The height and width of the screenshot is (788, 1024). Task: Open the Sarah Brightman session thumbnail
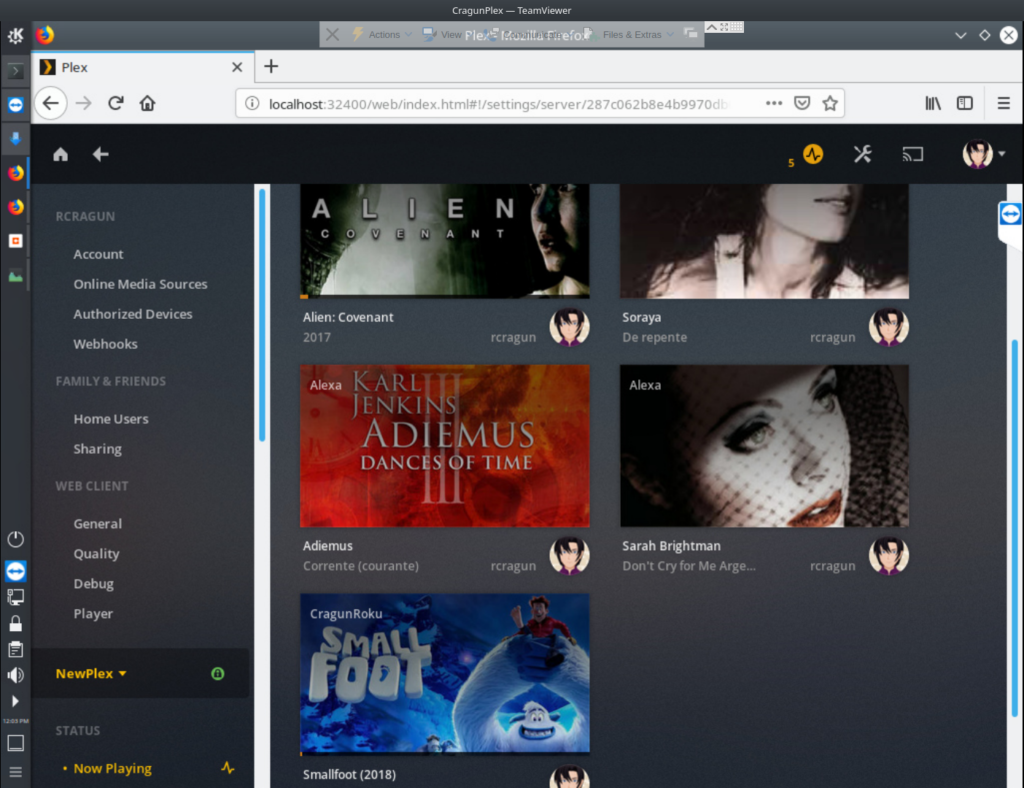click(x=764, y=446)
